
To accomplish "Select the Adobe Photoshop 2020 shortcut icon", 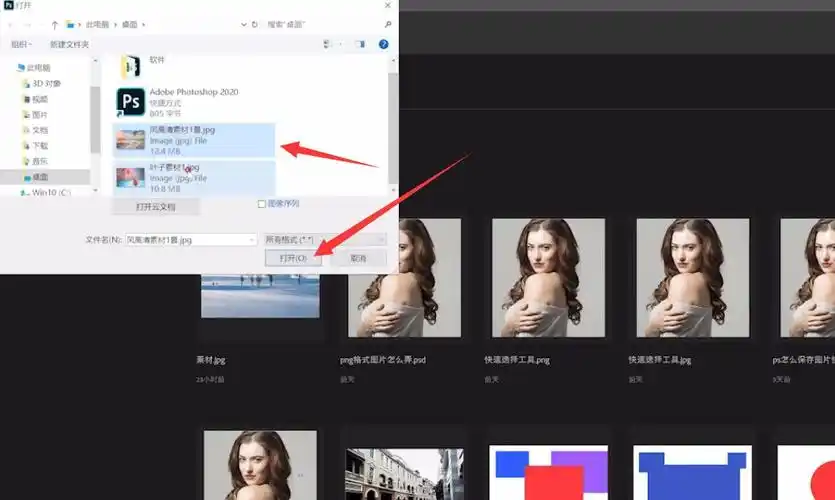I will 131,102.
